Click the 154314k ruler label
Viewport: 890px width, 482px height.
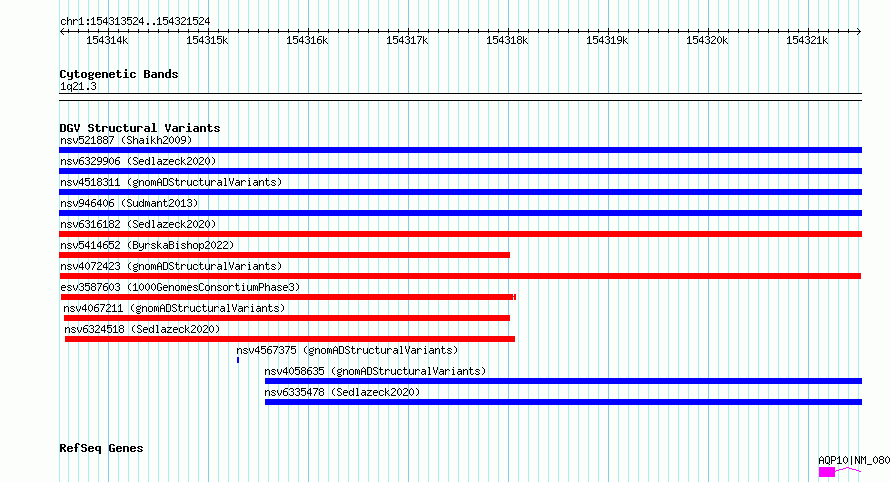(x=107, y=40)
